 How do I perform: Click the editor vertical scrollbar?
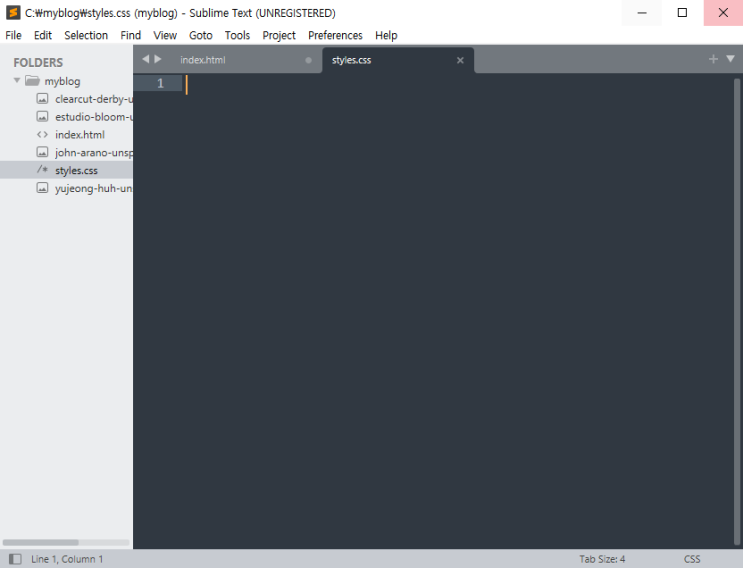pos(737,311)
